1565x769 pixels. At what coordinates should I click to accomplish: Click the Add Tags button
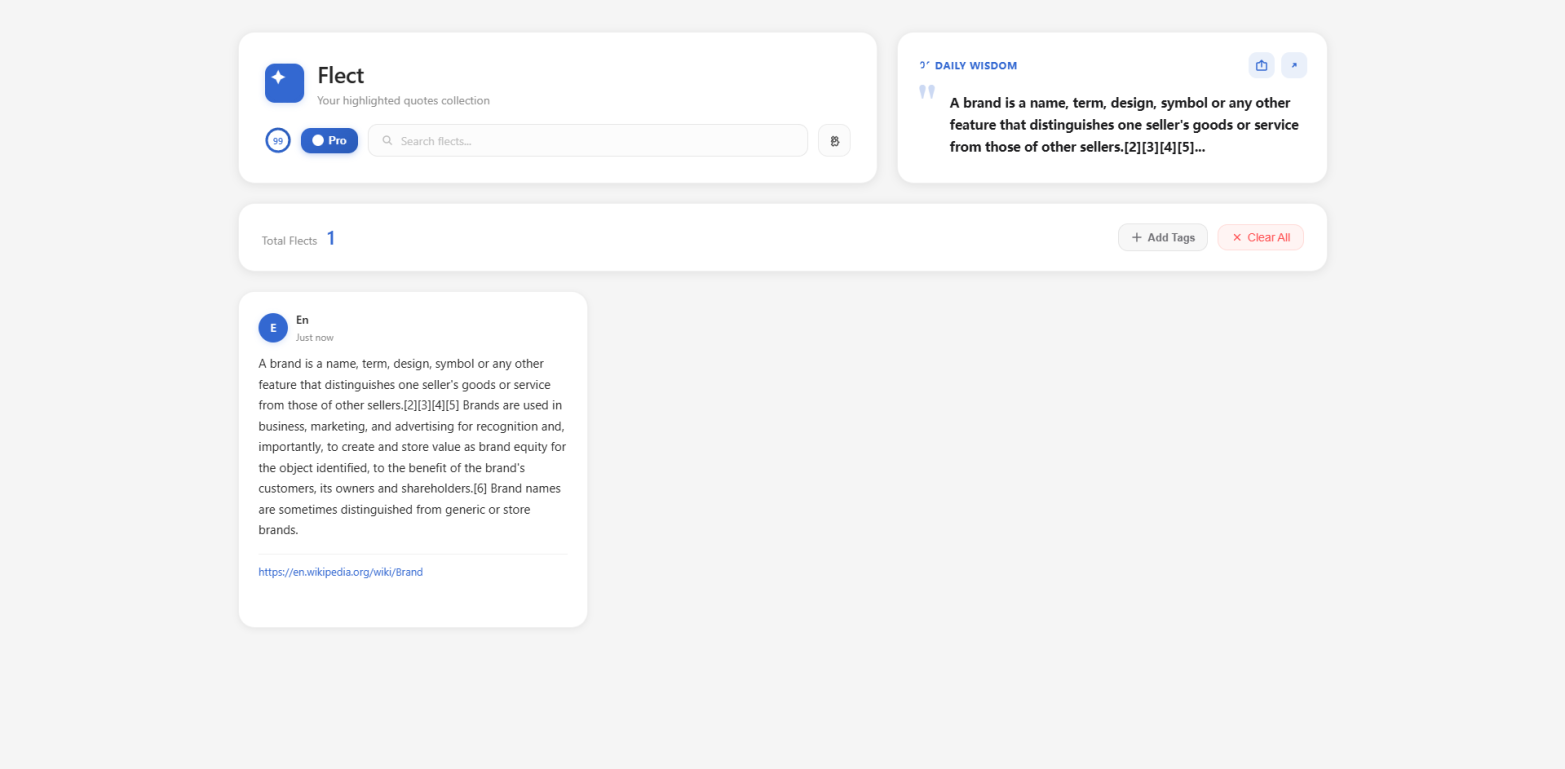coord(1162,238)
